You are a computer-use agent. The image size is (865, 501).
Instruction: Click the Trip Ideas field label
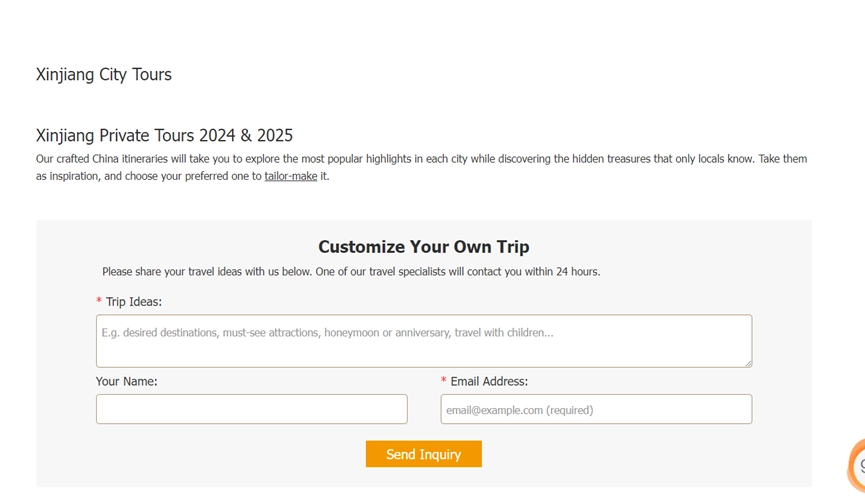point(134,302)
